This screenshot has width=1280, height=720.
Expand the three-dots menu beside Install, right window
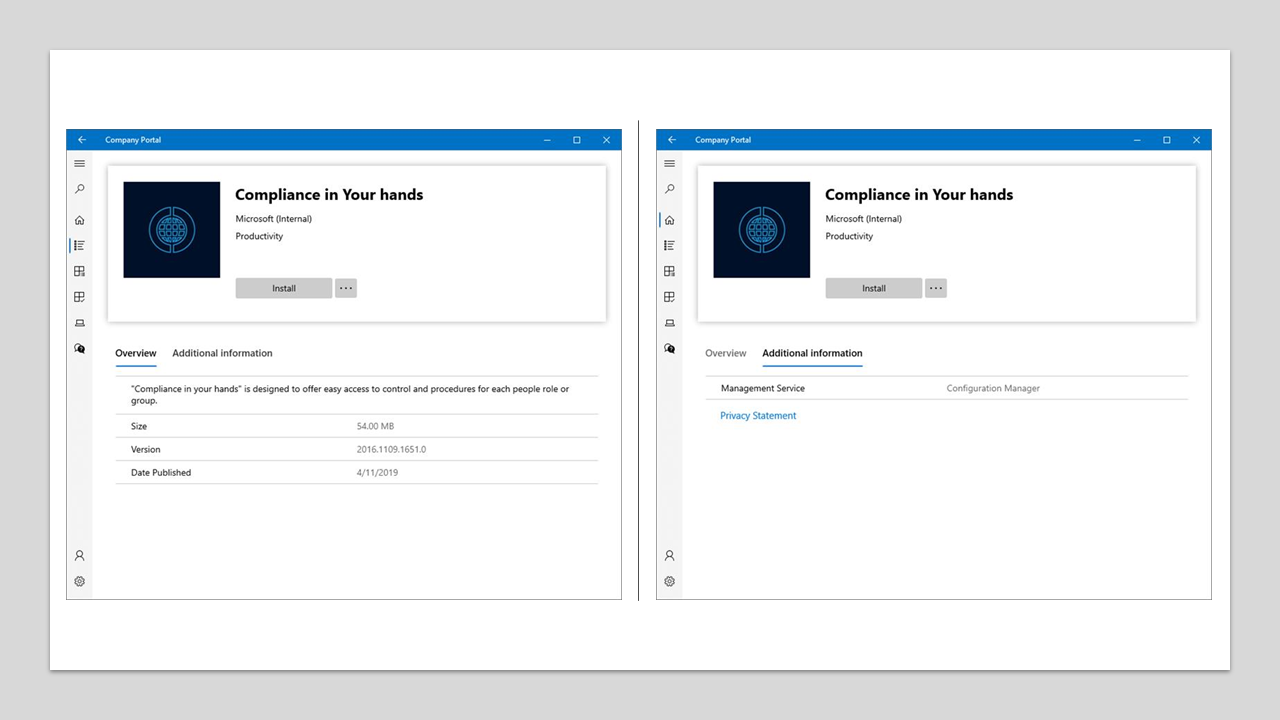(x=936, y=288)
